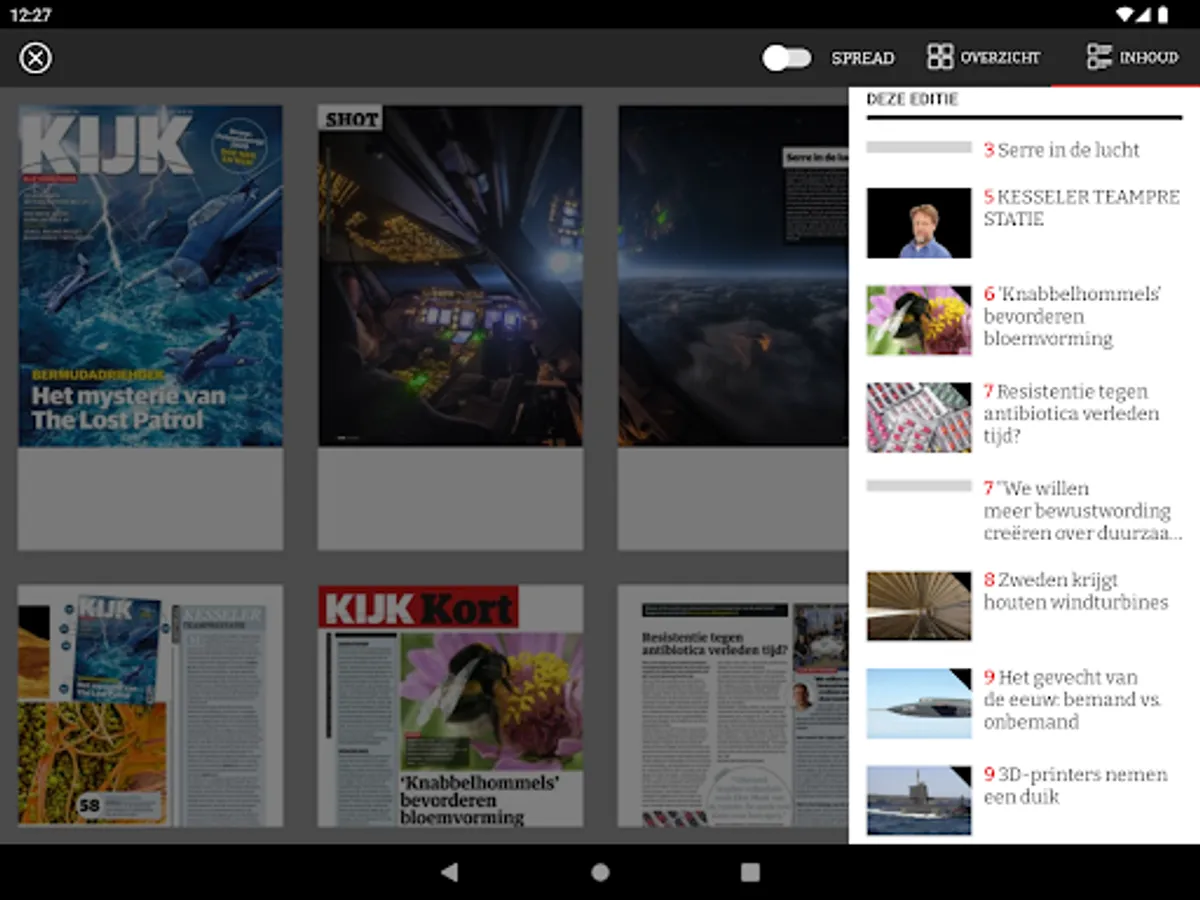Image resolution: width=1200 pixels, height=900 pixels.
Task: Open the Inhoud list icon
Action: click(x=1099, y=57)
